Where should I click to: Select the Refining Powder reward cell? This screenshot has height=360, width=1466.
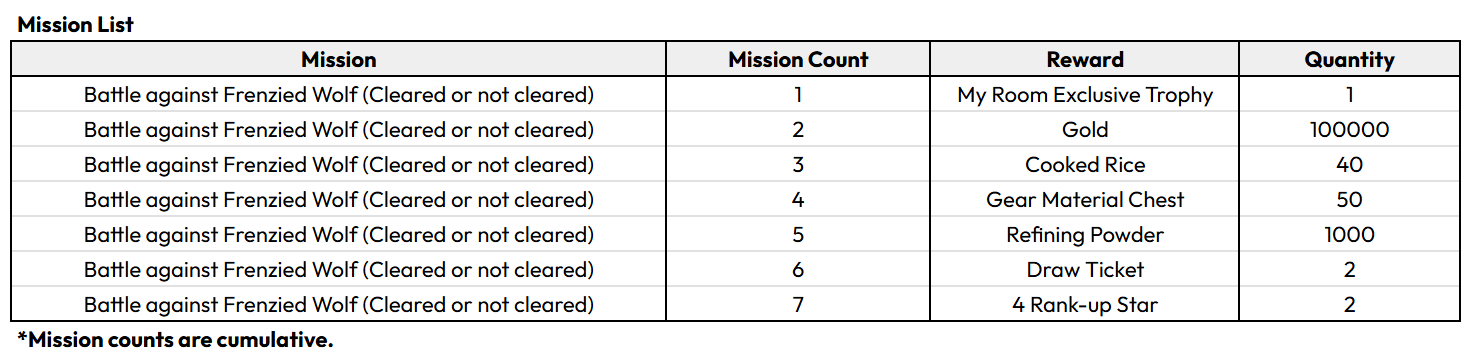point(1085,235)
